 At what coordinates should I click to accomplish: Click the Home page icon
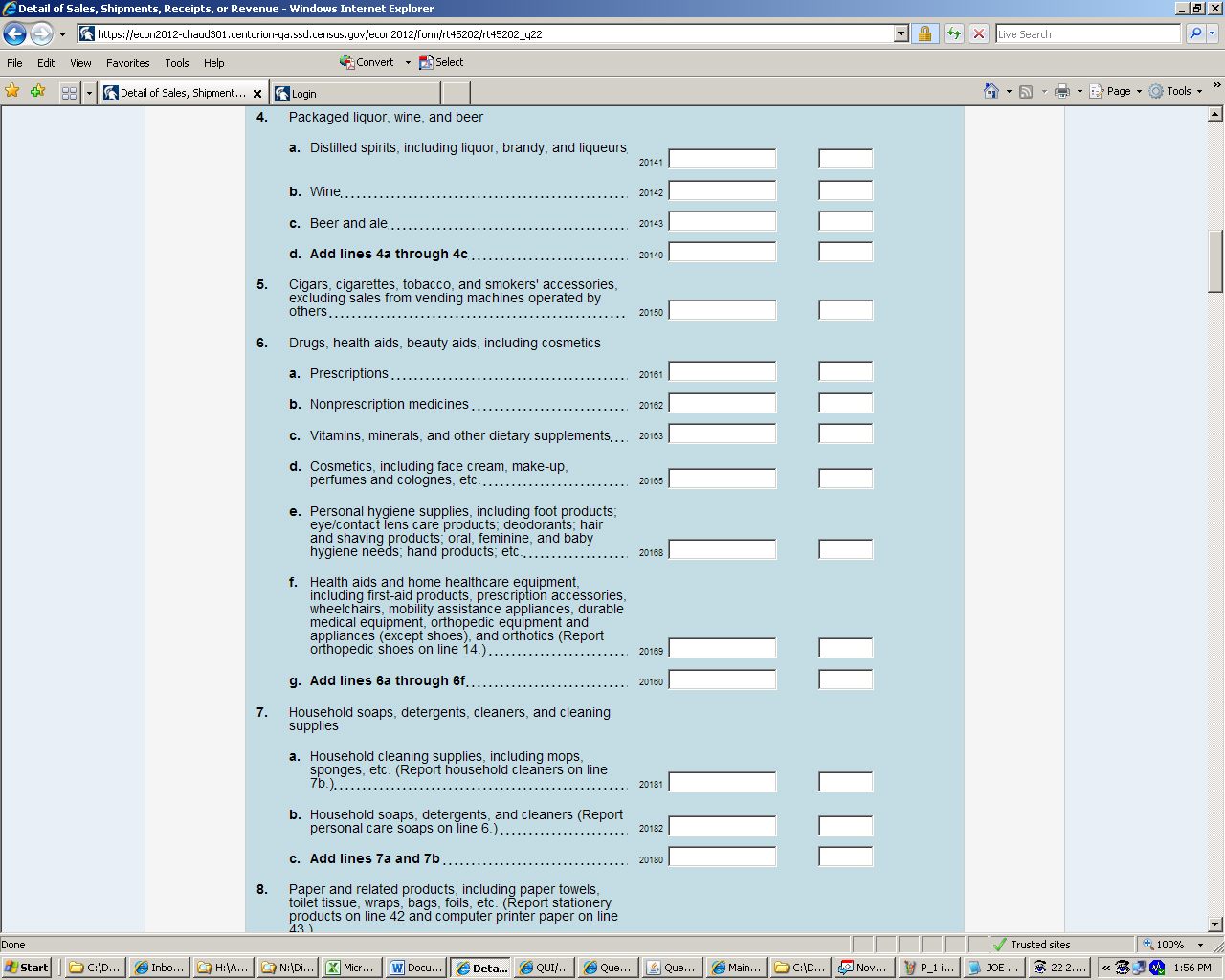point(991,91)
